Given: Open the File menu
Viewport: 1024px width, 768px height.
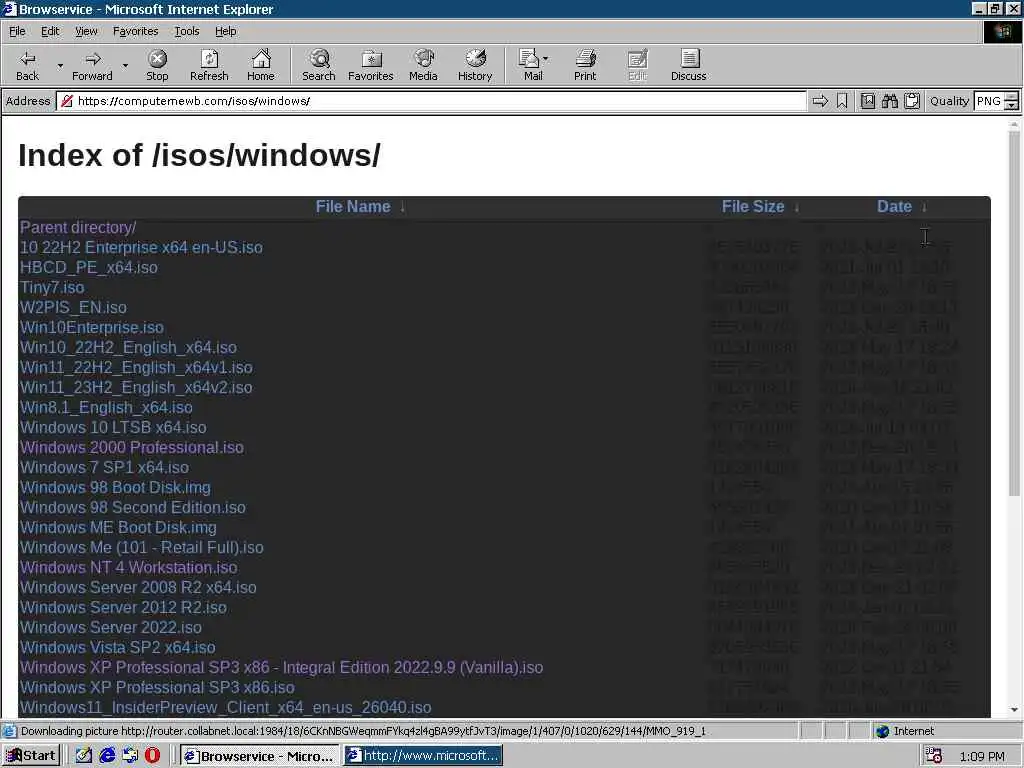Looking at the screenshot, I should click(17, 31).
